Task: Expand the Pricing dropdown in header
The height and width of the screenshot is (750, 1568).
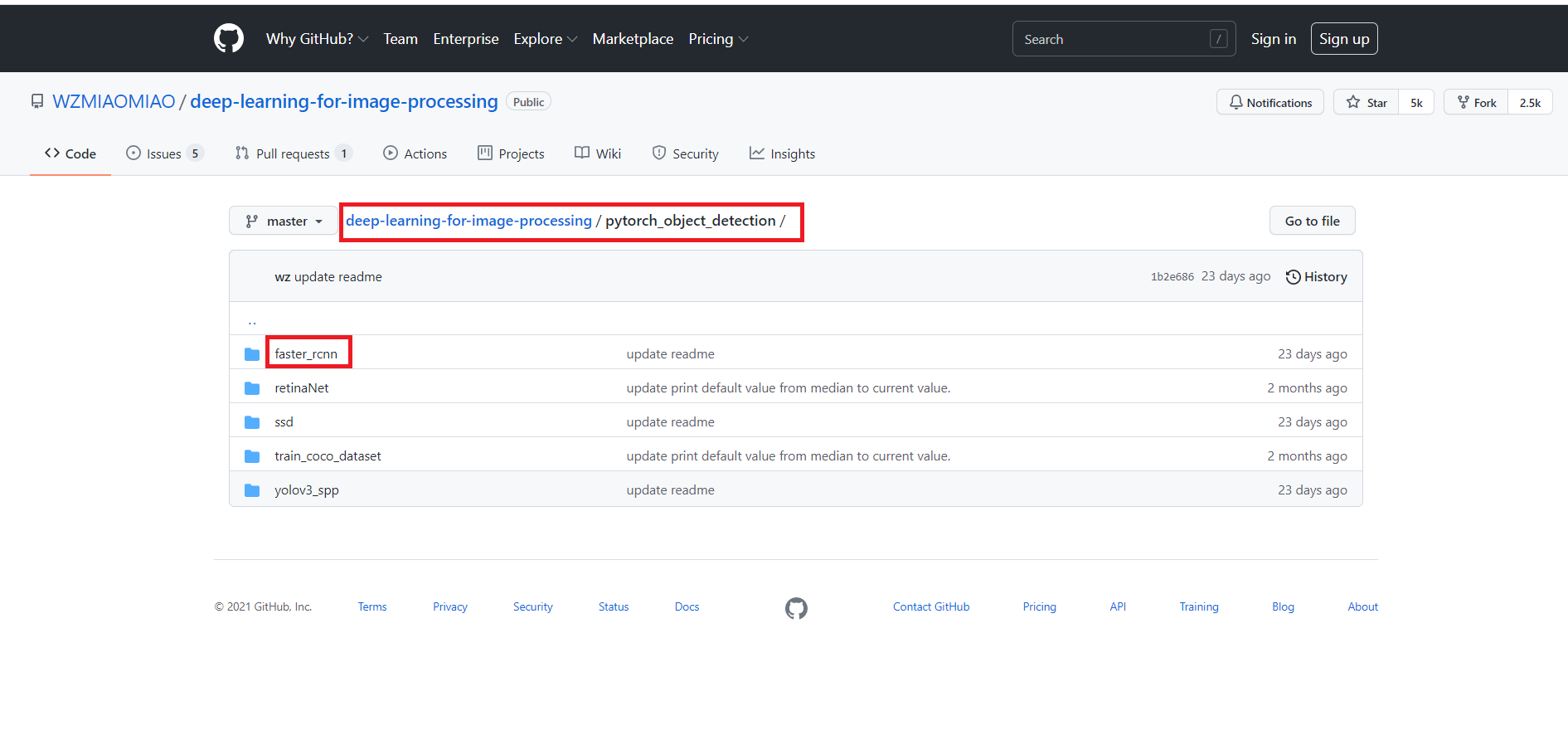Action: pos(718,39)
